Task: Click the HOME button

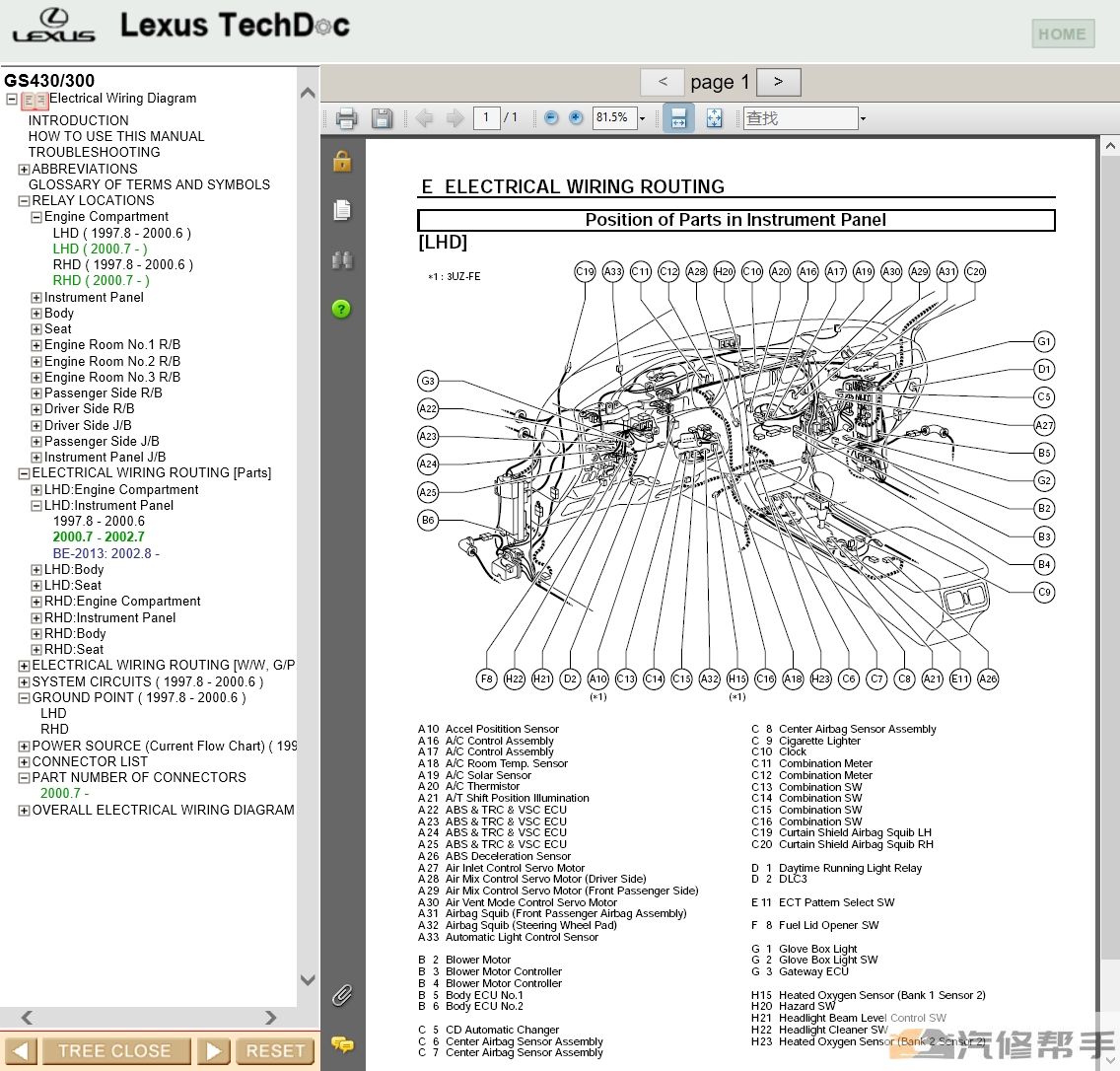Action: (x=1062, y=34)
